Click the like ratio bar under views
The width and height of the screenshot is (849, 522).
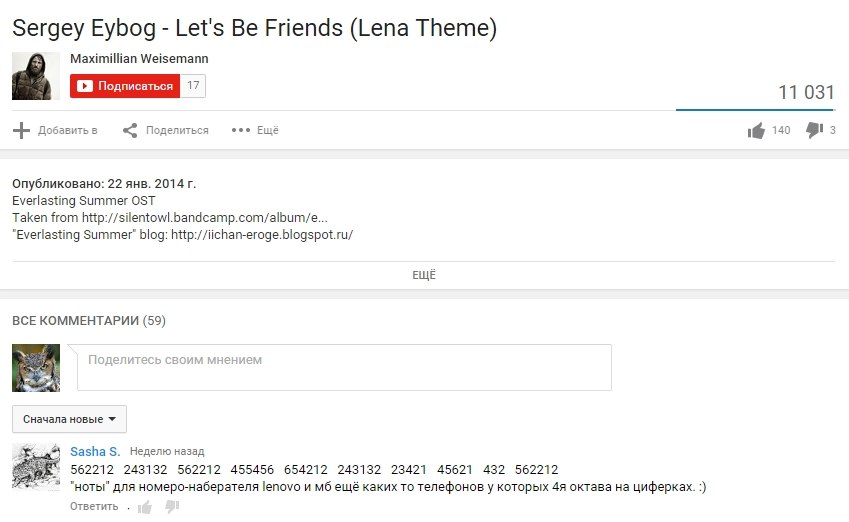point(755,110)
